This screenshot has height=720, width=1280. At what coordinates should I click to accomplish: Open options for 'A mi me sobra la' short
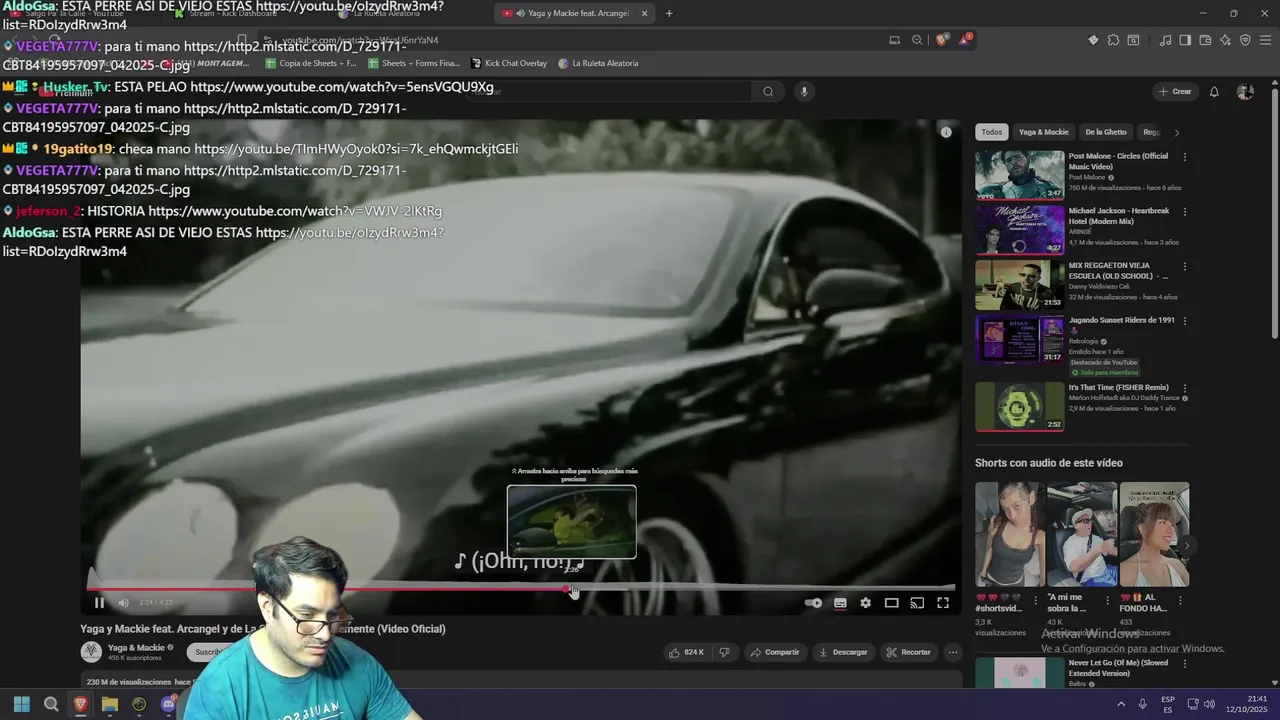(1107, 601)
